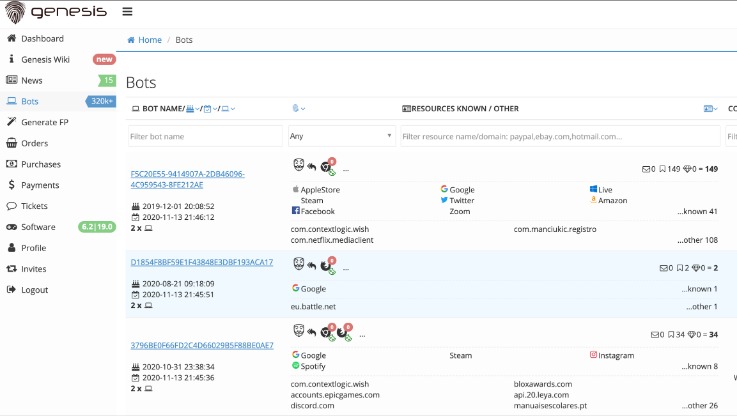Expand the mouse icon column dropdown
Viewport: 737px width, 416px height.
[x=298, y=109]
